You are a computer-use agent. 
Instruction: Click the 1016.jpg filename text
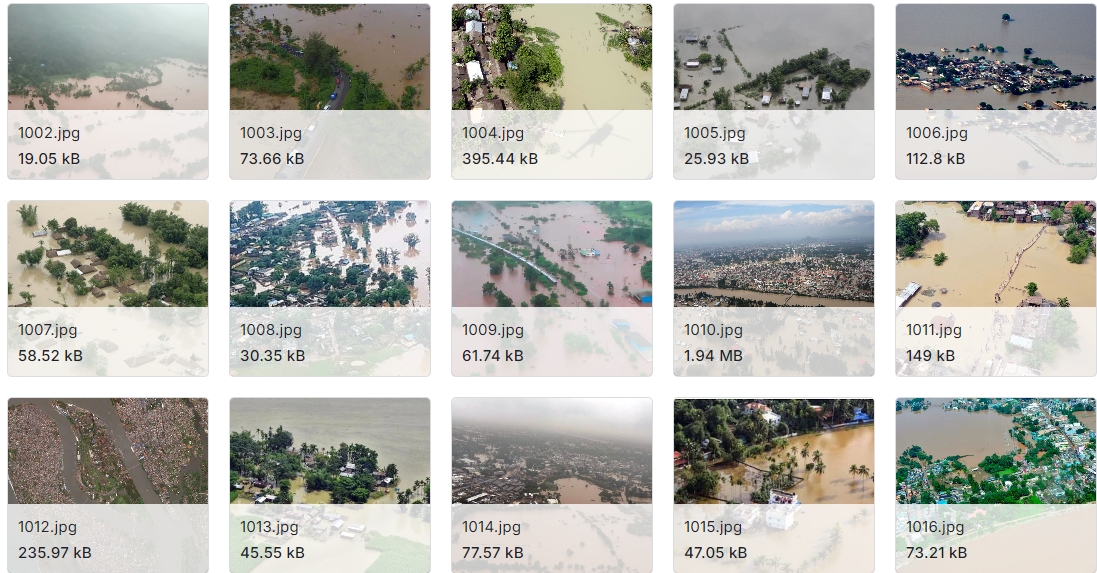coord(937,527)
